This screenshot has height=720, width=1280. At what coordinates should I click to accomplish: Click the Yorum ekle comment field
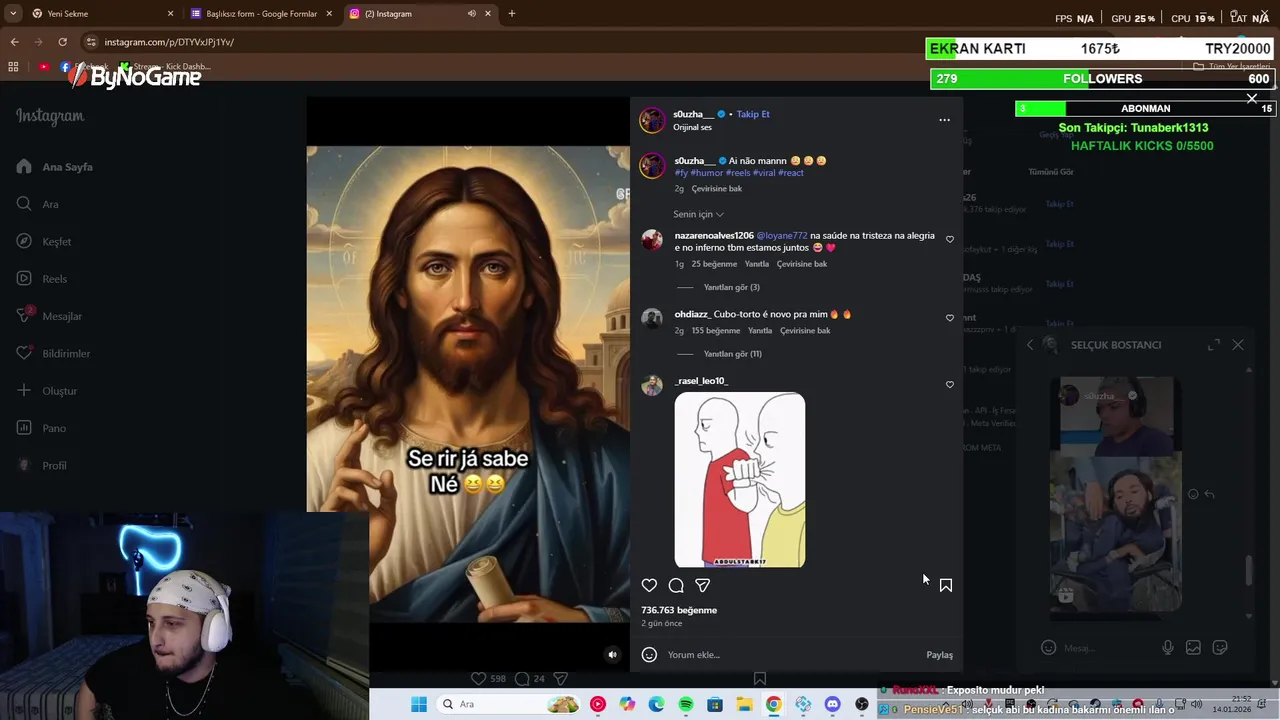[790, 655]
